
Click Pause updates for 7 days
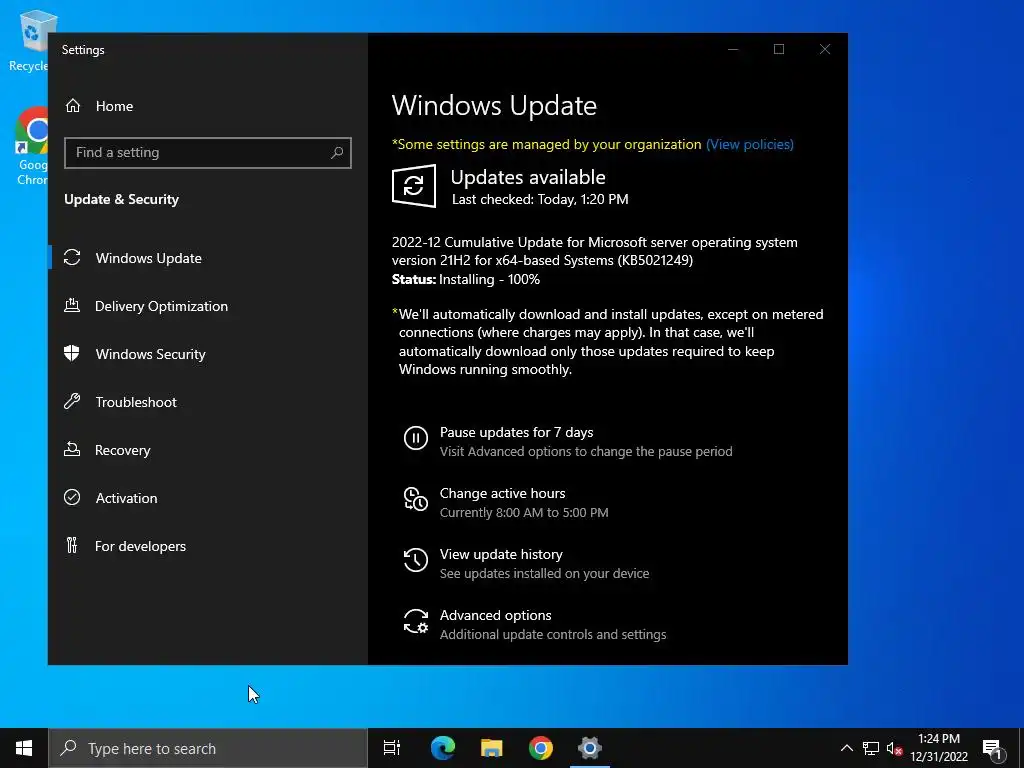click(516, 432)
